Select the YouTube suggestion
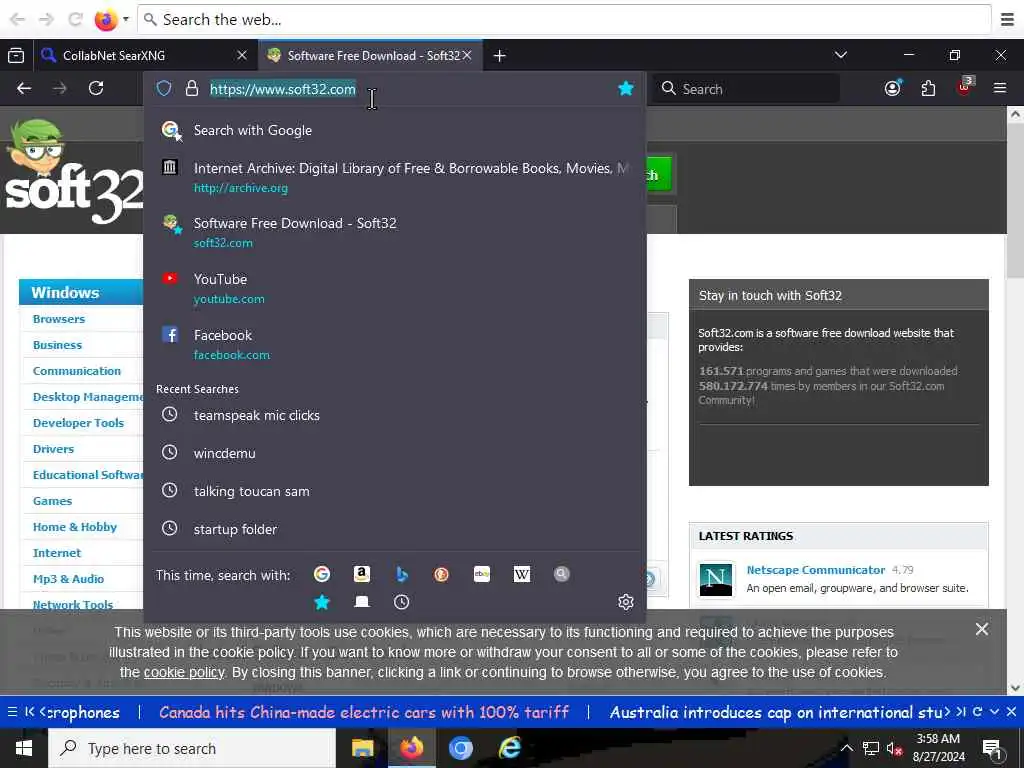This screenshot has width=1024, height=768. [394, 289]
